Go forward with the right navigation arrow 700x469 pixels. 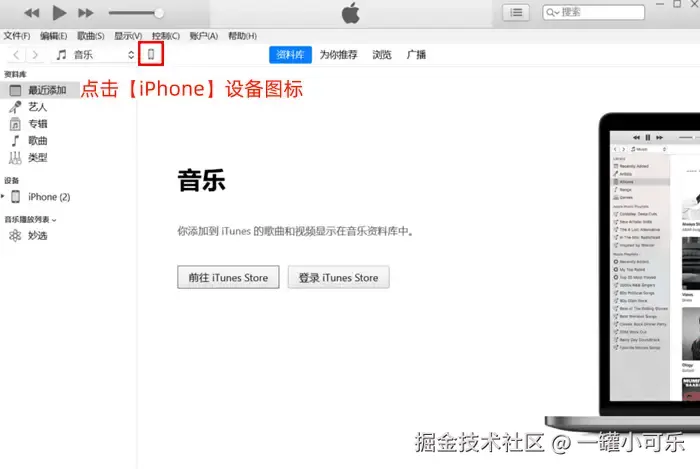point(35,55)
